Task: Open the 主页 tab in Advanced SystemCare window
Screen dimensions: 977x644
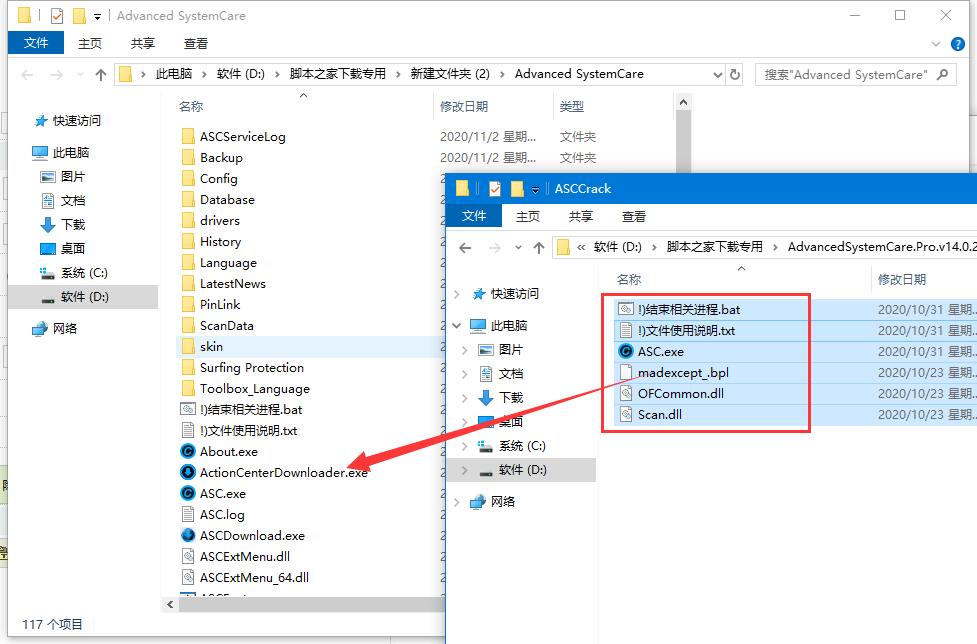Action: click(x=90, y=43)
